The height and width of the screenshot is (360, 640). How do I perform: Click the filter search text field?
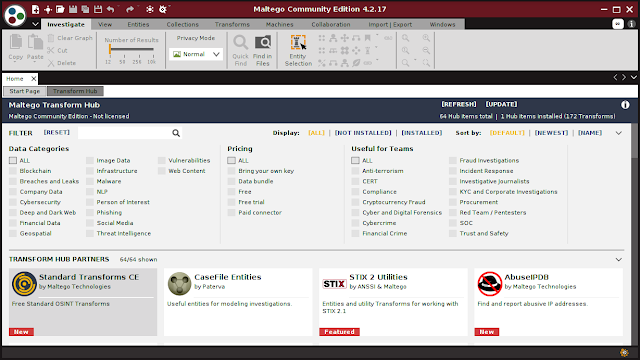(x=124, y=133)
